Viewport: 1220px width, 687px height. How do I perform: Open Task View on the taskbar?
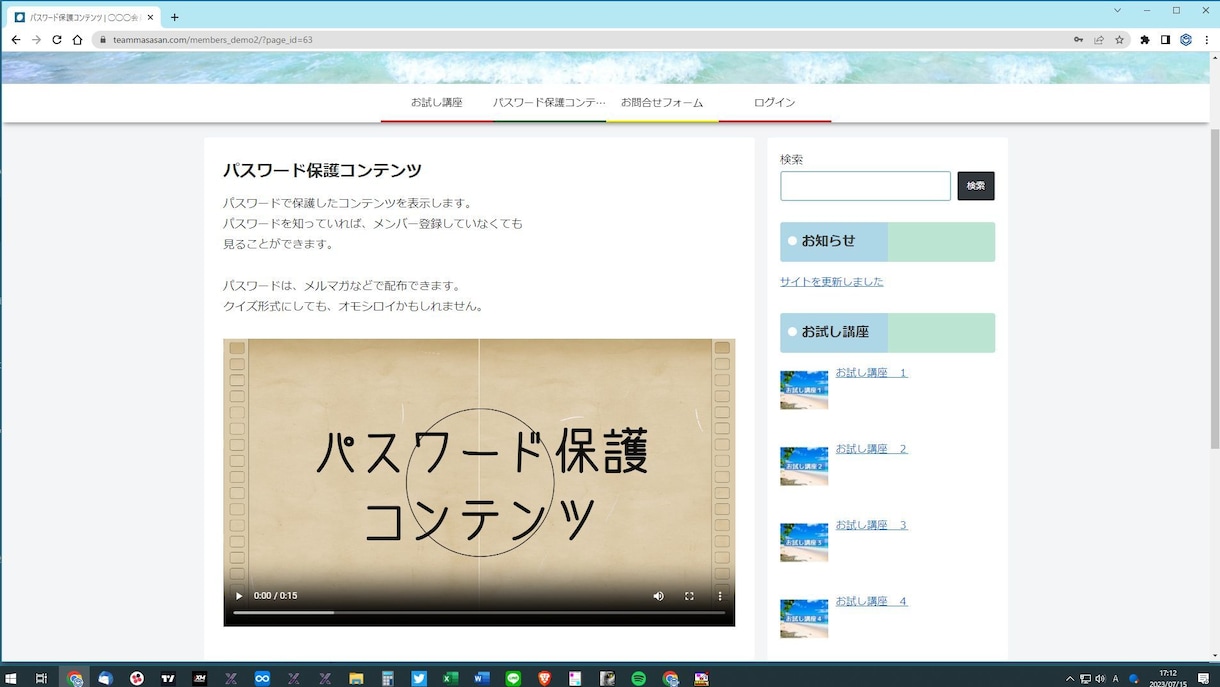point(41,678)
